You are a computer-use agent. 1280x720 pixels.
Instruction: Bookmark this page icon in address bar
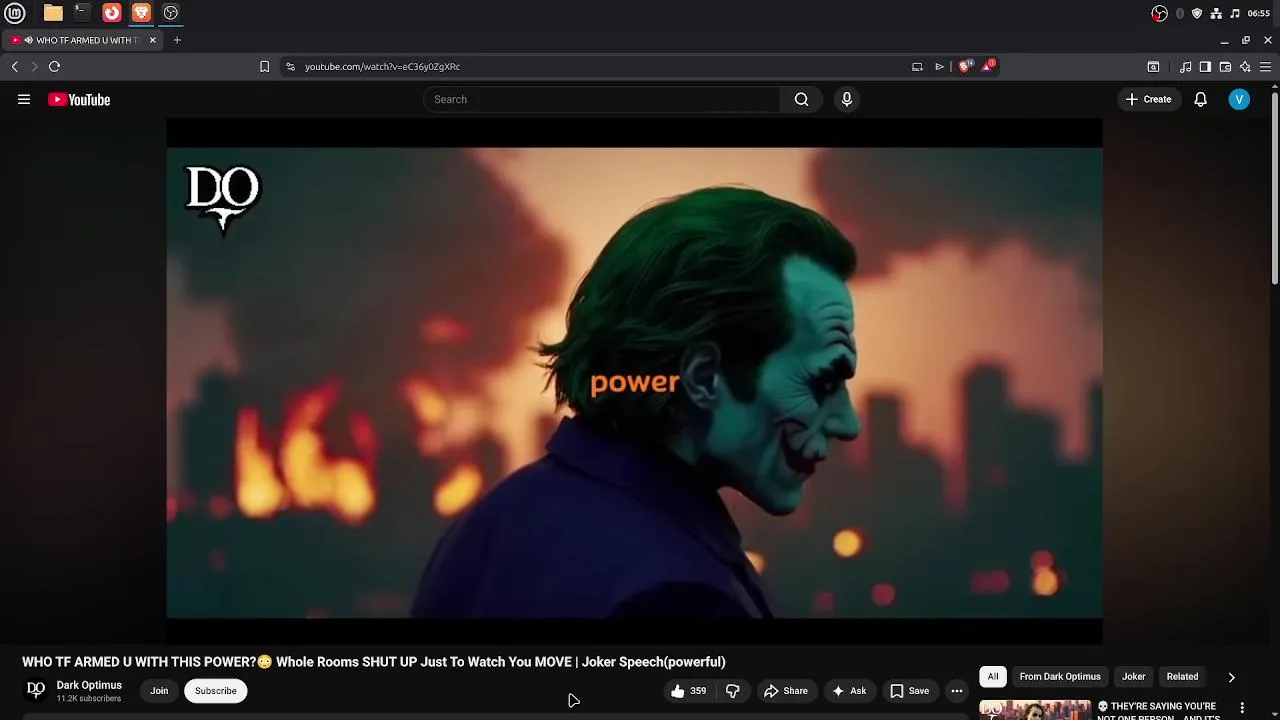(264, 66)
